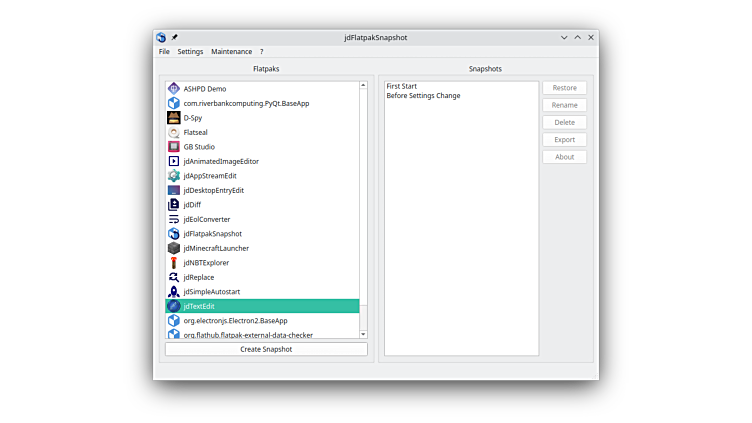This screenshot has width=752, height=423.
Task: Select the jdMinecraftLauncher block icon
Action: [173, 248]
